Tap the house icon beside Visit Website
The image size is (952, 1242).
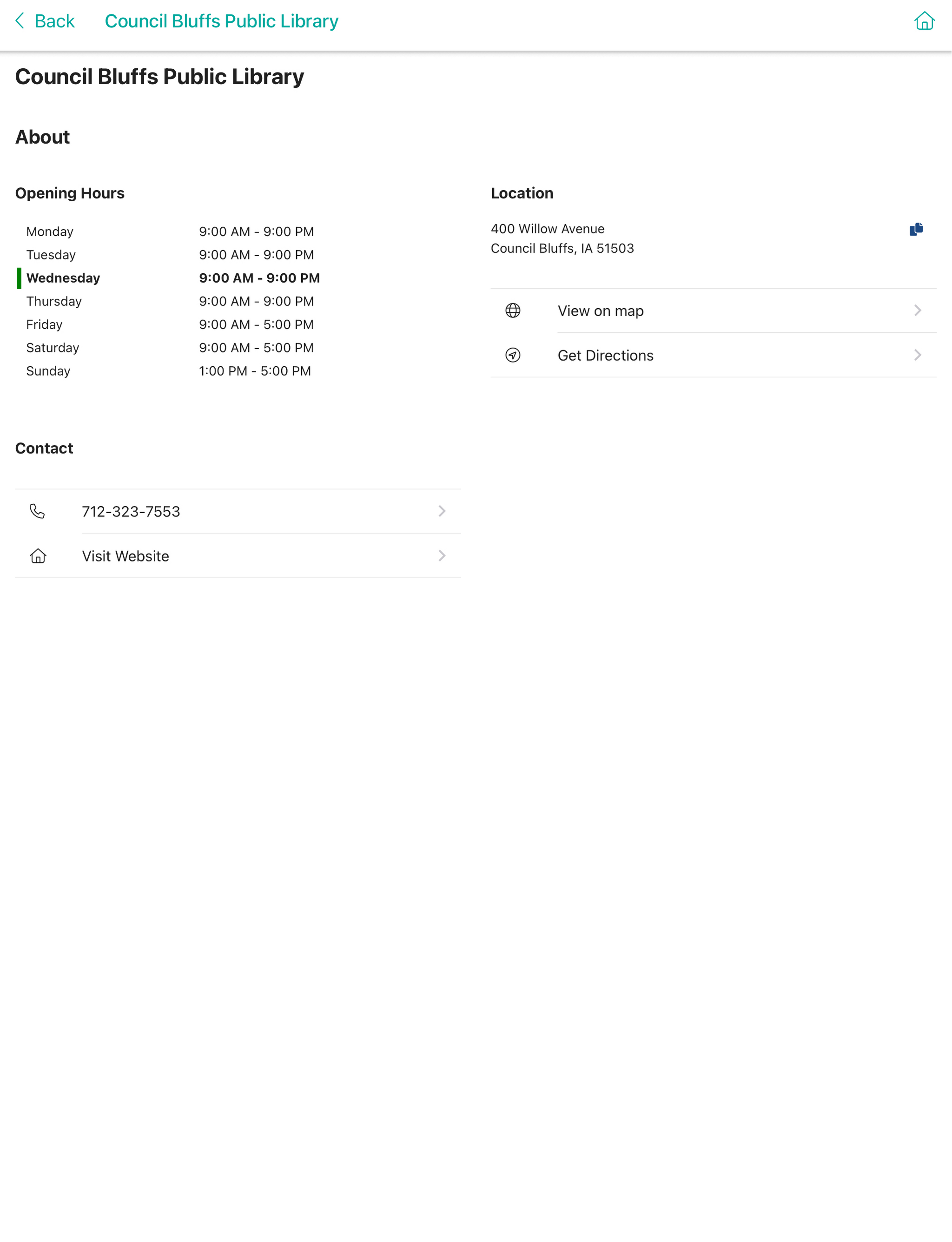[x=37, y=556]
